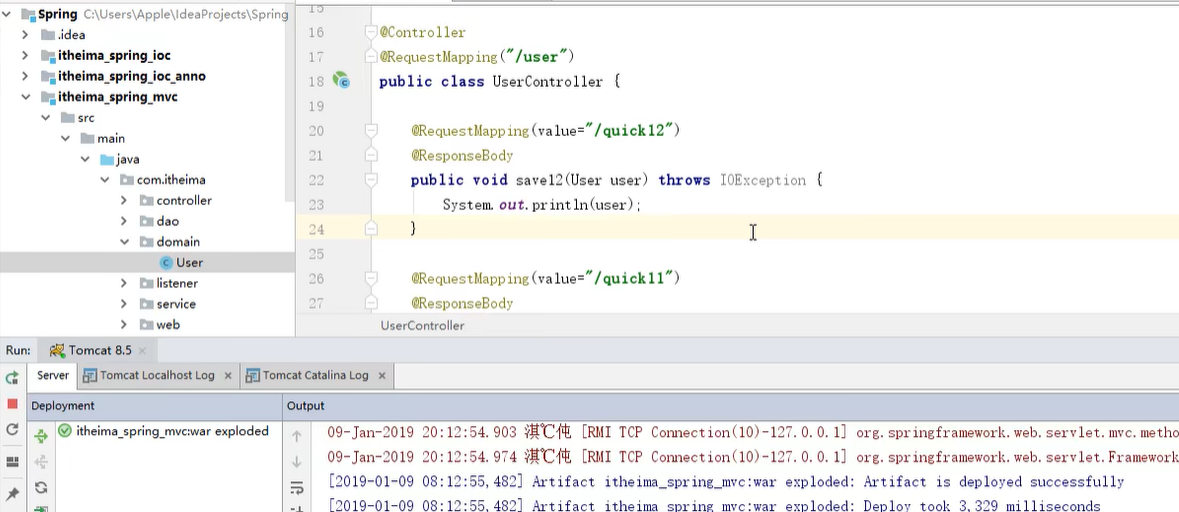The height and width of the screenshot is (512, 1179).
Task: Close the Tomcat Catalina Log tab
Action: click(382, 375)
